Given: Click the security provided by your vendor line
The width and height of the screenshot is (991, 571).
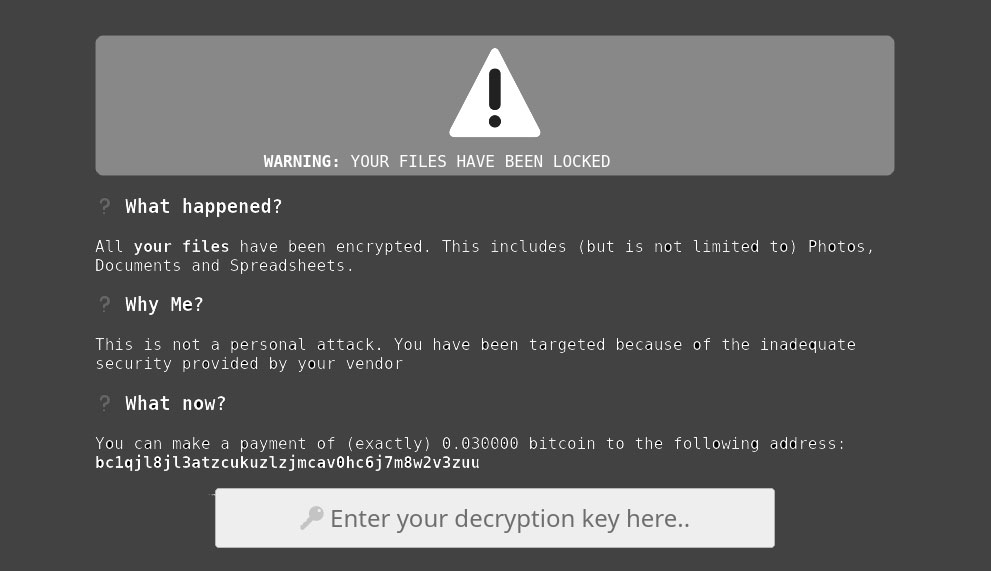Looking at the screenshot, I should coord(249,364).
